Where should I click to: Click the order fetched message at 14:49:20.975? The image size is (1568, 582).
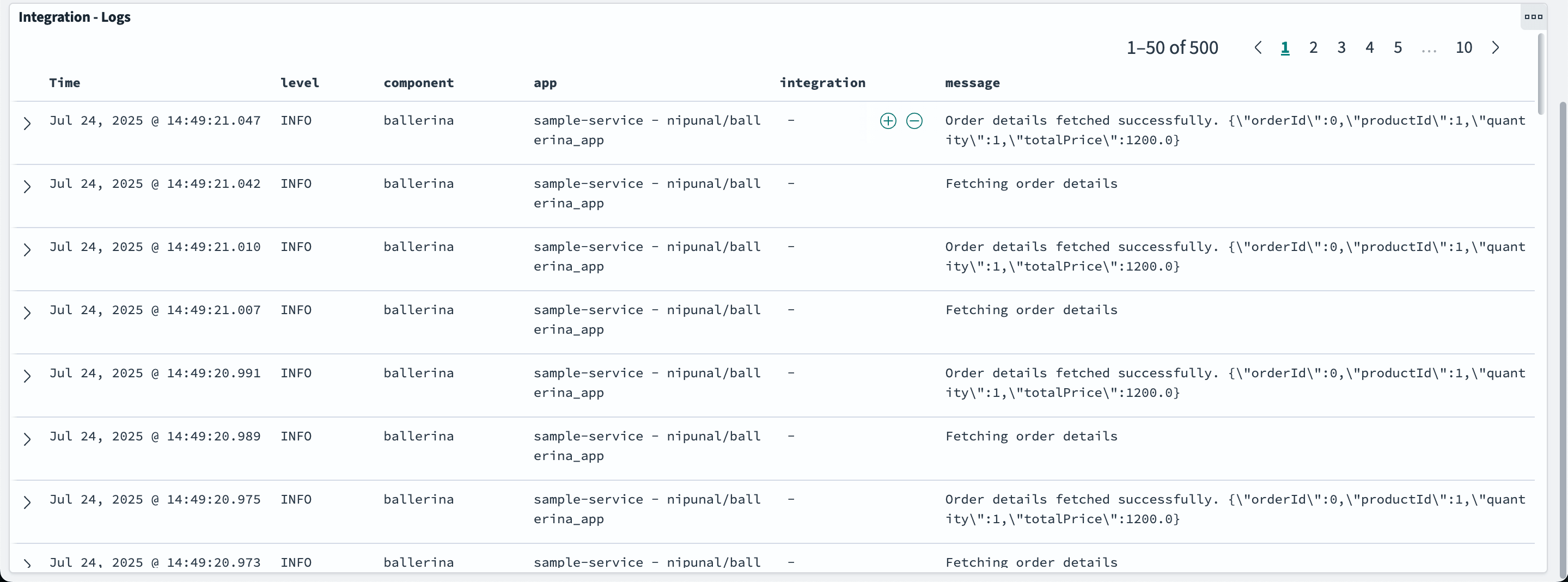1235,509
